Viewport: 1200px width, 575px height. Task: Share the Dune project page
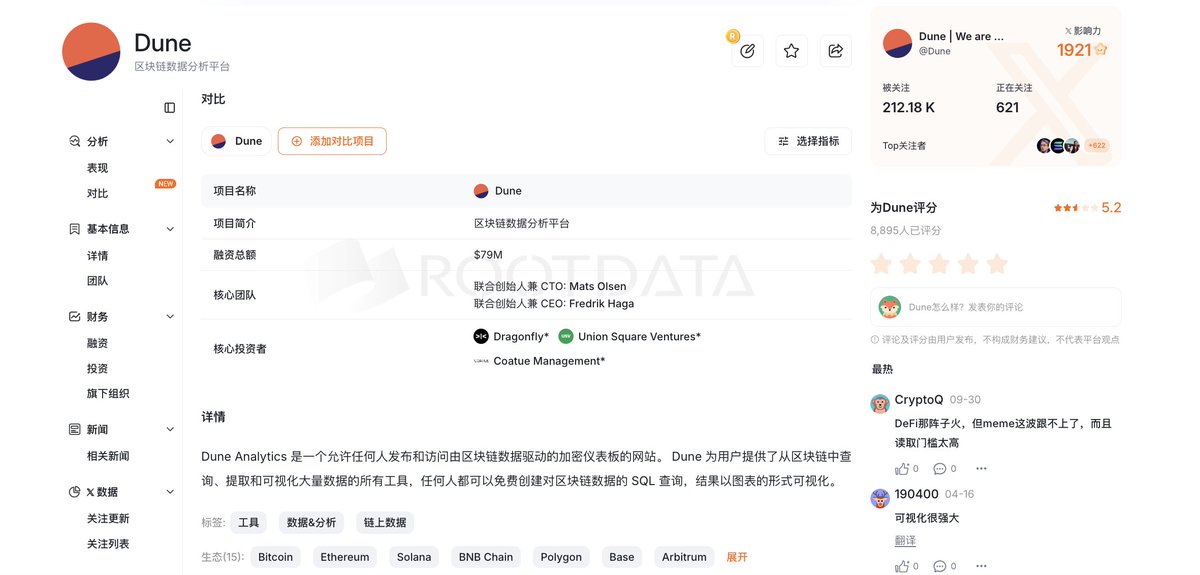[835, 51]
